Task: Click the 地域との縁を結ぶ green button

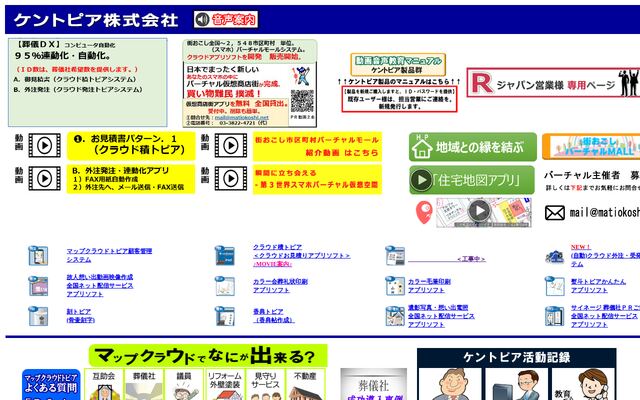Action: point(473,147)
